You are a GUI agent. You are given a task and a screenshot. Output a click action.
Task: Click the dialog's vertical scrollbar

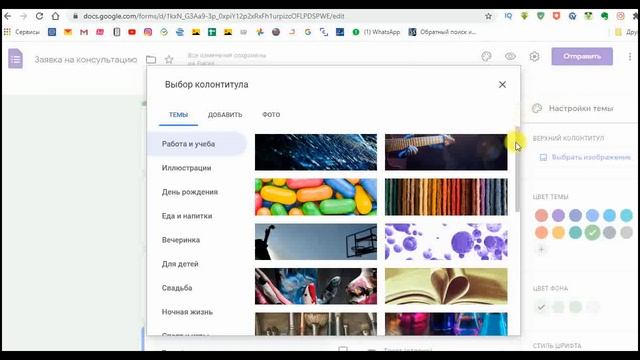(x=518, y=169)
